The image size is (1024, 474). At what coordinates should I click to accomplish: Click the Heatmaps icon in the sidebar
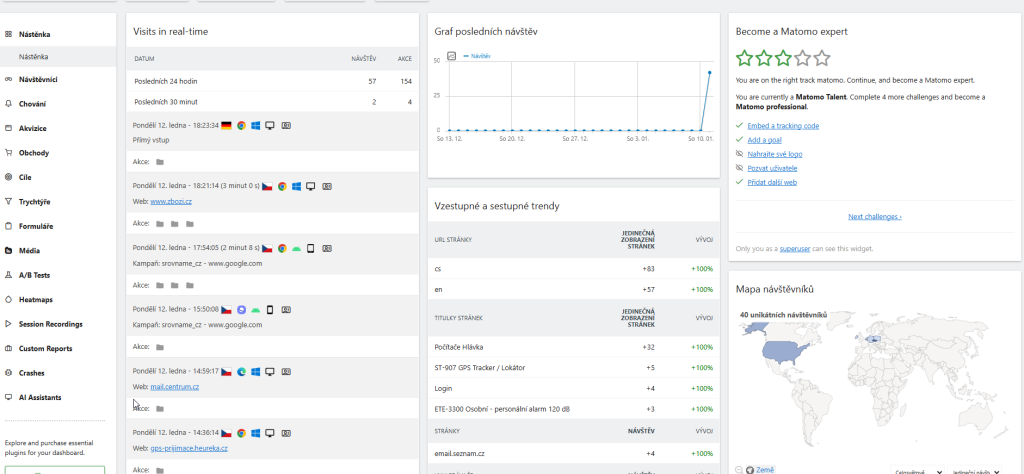tap(9, 300)
